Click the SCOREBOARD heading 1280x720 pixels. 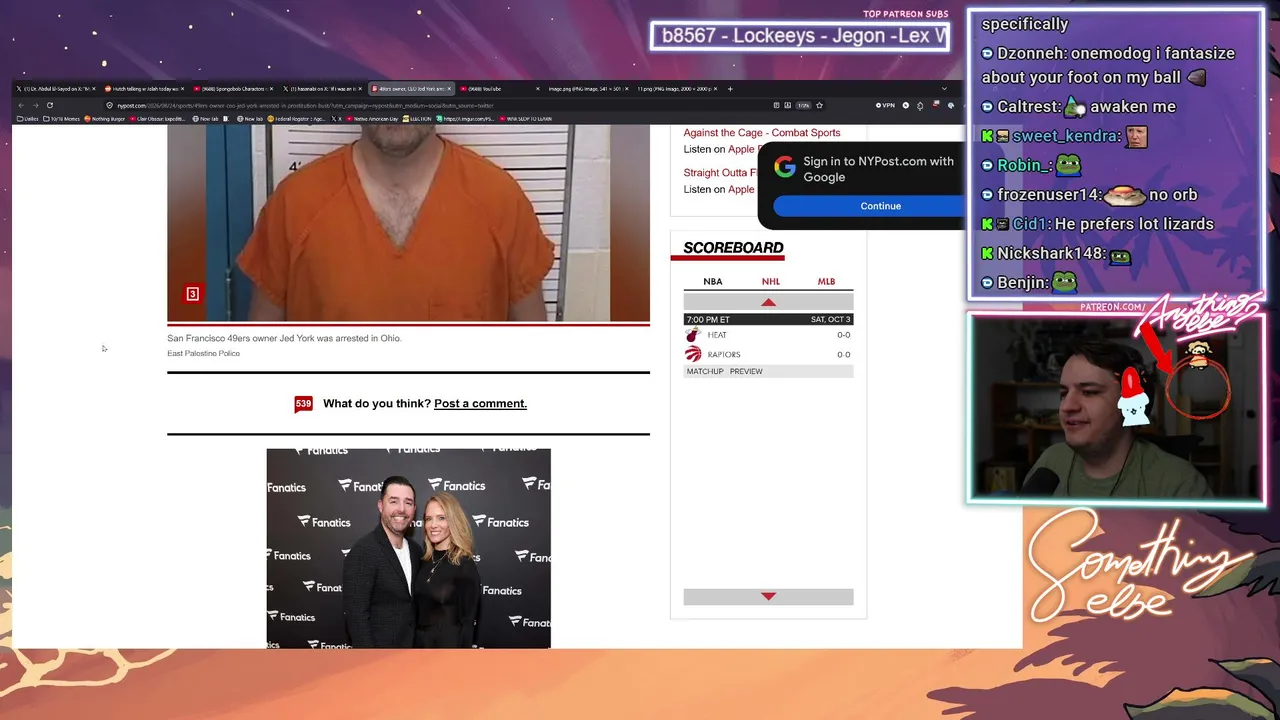pos(733,248)
